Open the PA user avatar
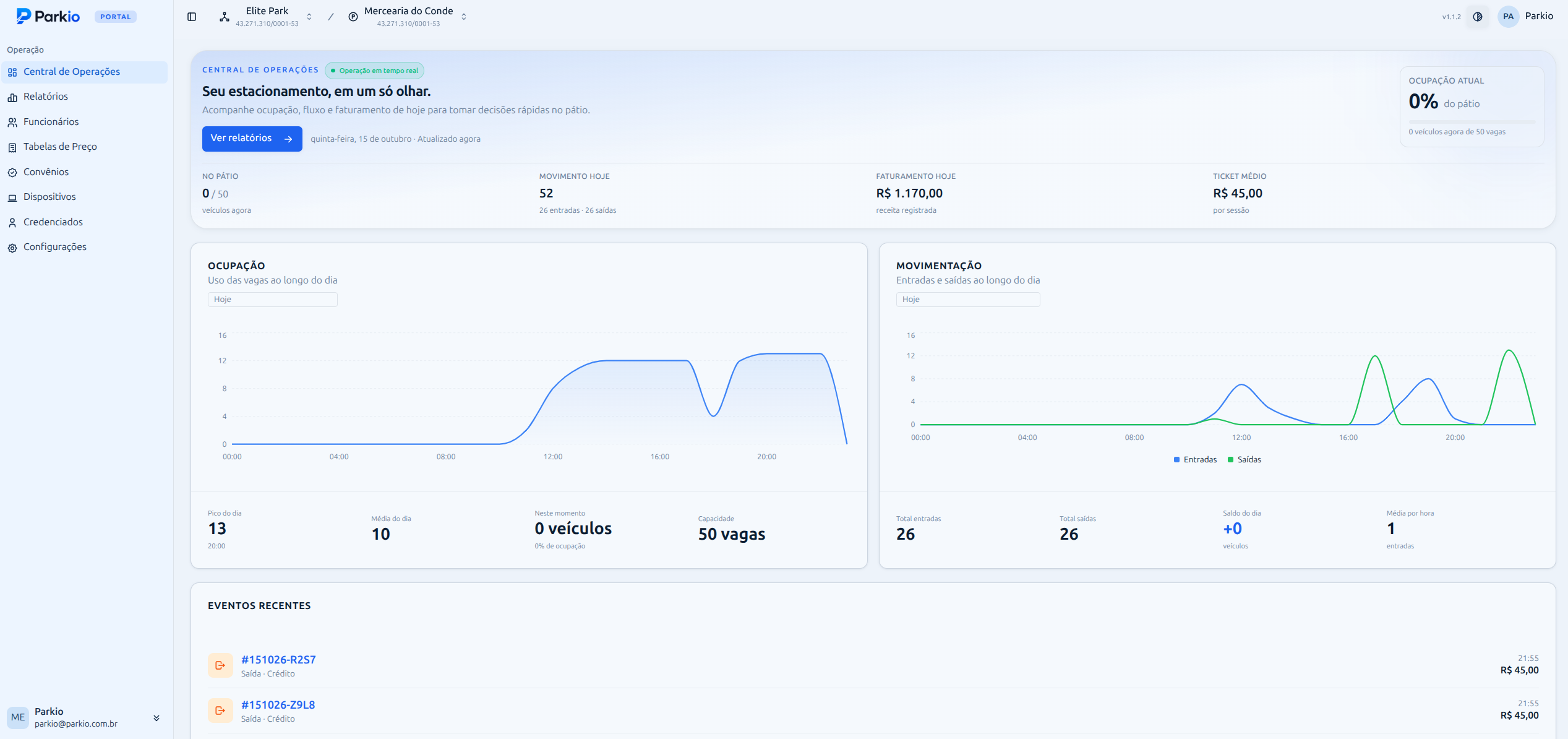The width and height of the screenshot is (1568, 739). point(1508,17)
